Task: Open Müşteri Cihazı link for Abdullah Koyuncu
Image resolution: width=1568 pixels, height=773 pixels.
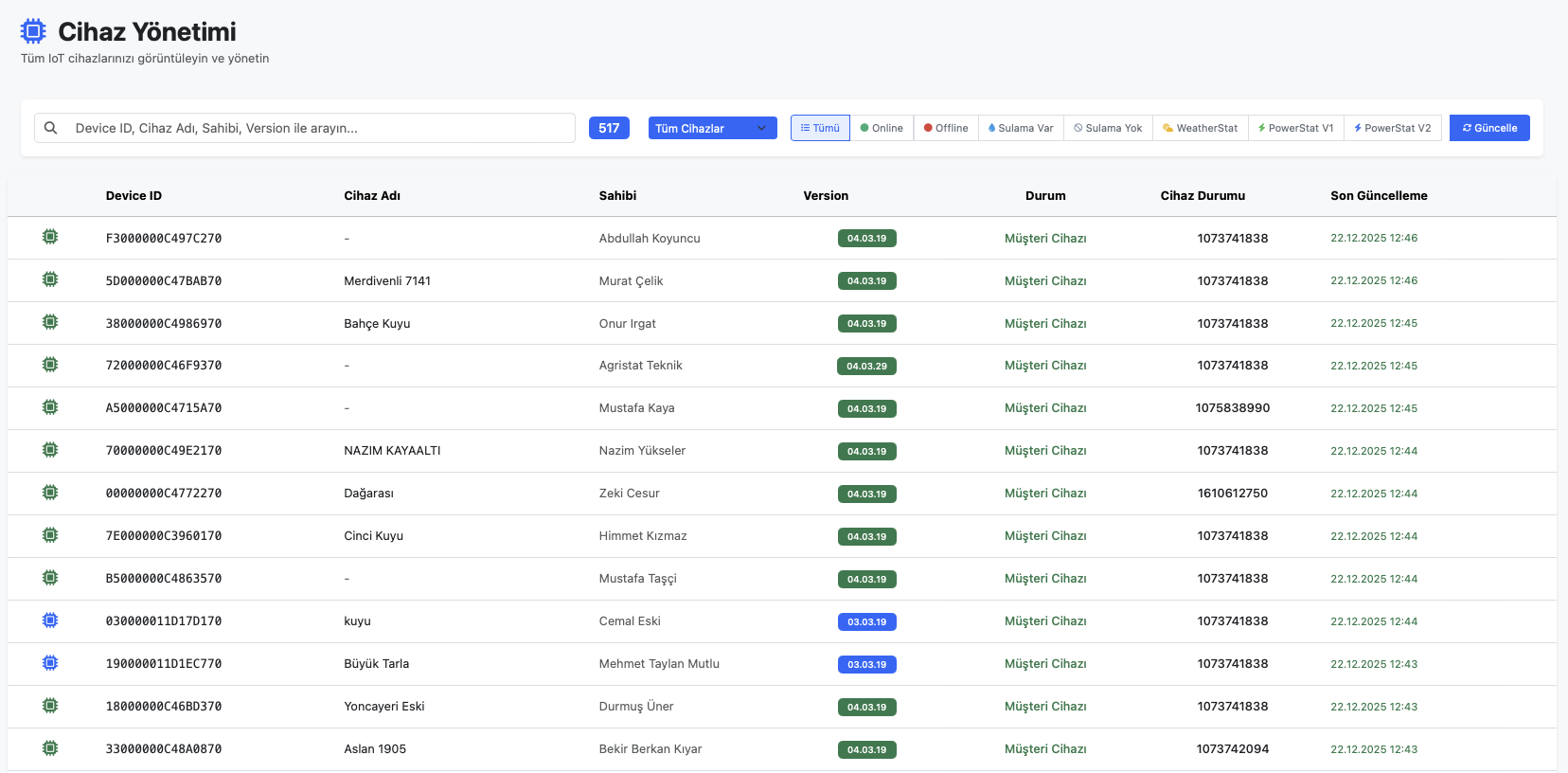Action: tap(1045, 239)
